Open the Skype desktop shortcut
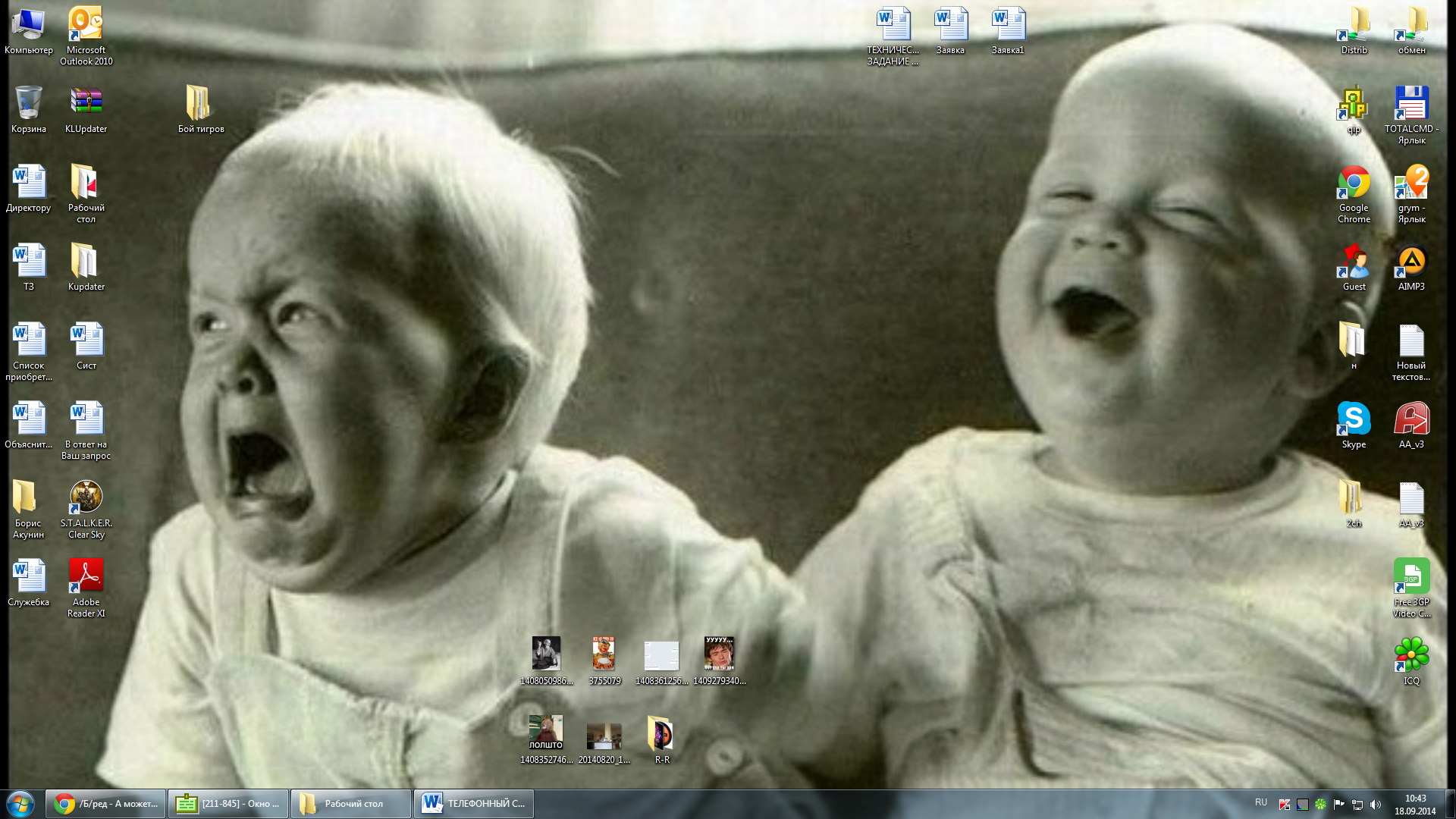The image size is (1456, 819). tap(1354, 419)
